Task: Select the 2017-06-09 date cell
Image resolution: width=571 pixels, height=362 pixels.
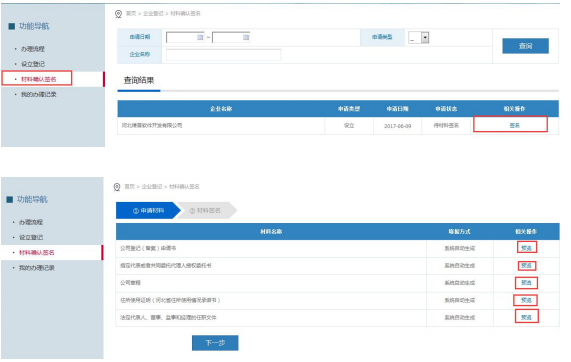Action: tap(397, 126)
